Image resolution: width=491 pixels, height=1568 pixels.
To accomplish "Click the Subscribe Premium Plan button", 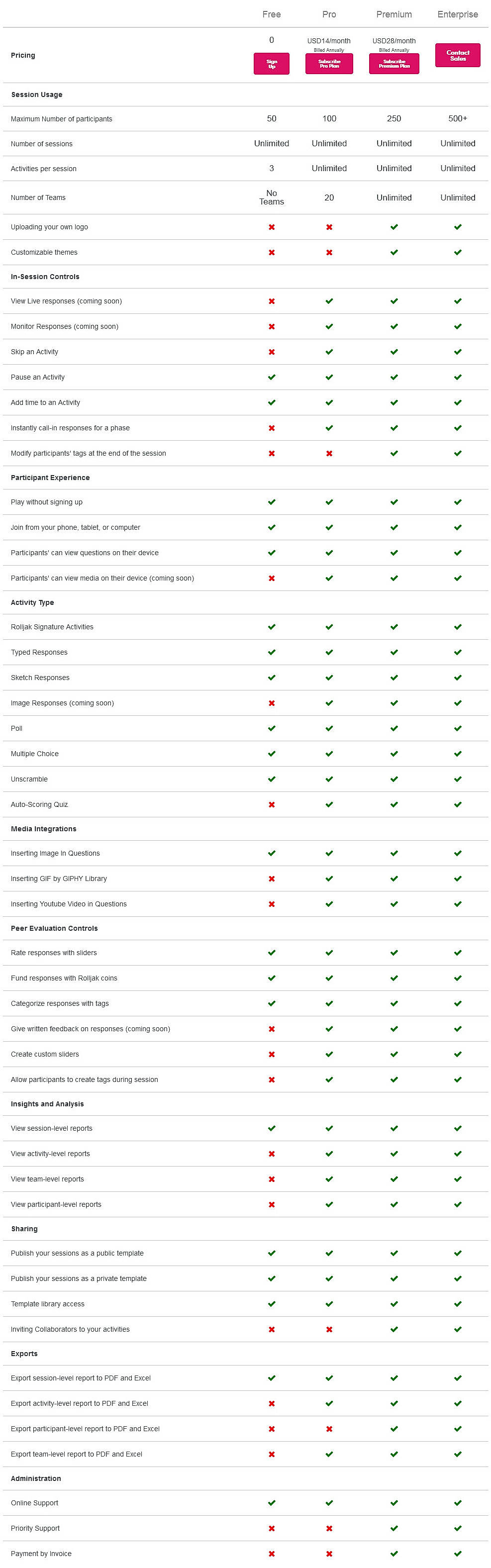I will click(x=393, y=63).
